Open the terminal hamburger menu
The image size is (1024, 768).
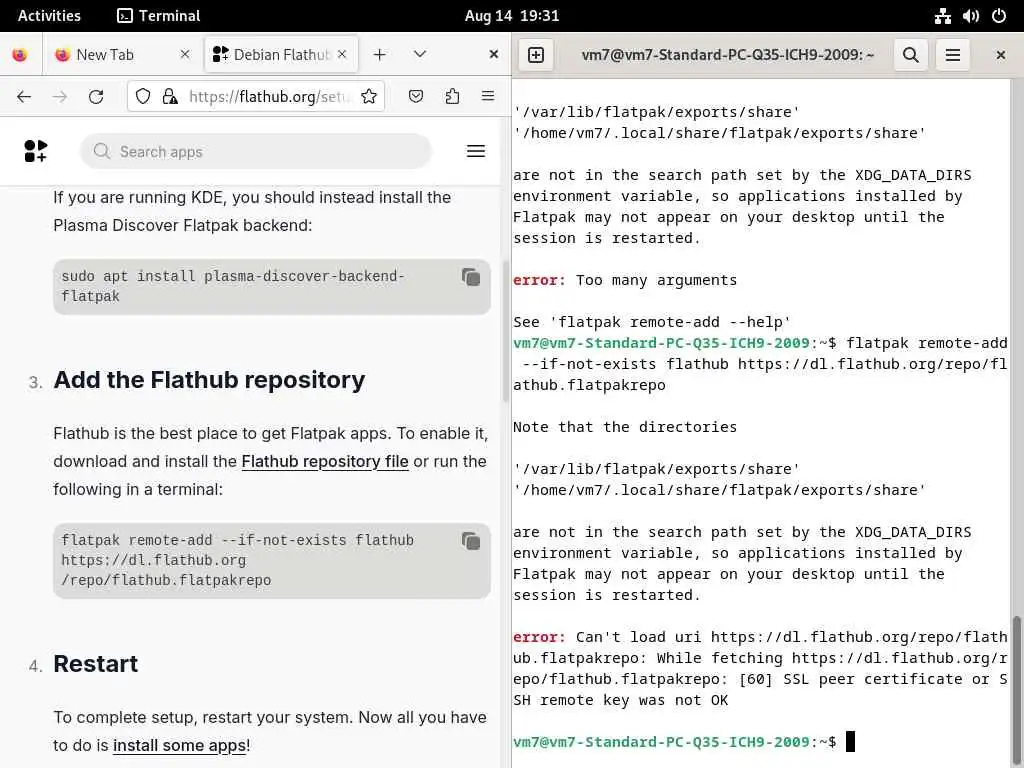(x=953, y=55)
